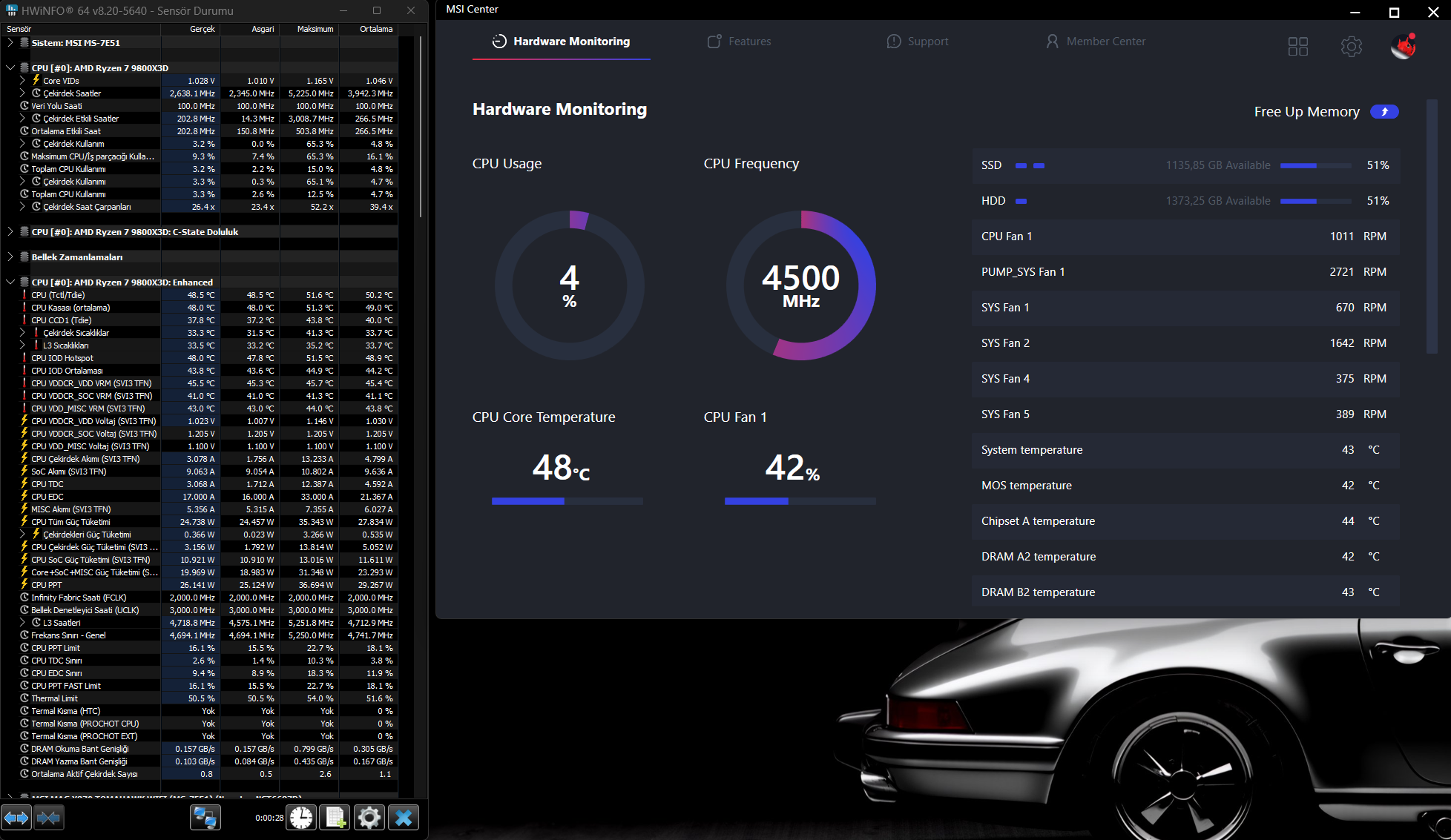Image resolution: width=1451 pixels, height=840 pixels.
Task: Open the network monitors icon in HWiNFO toolbar
Action: [204, 818]
